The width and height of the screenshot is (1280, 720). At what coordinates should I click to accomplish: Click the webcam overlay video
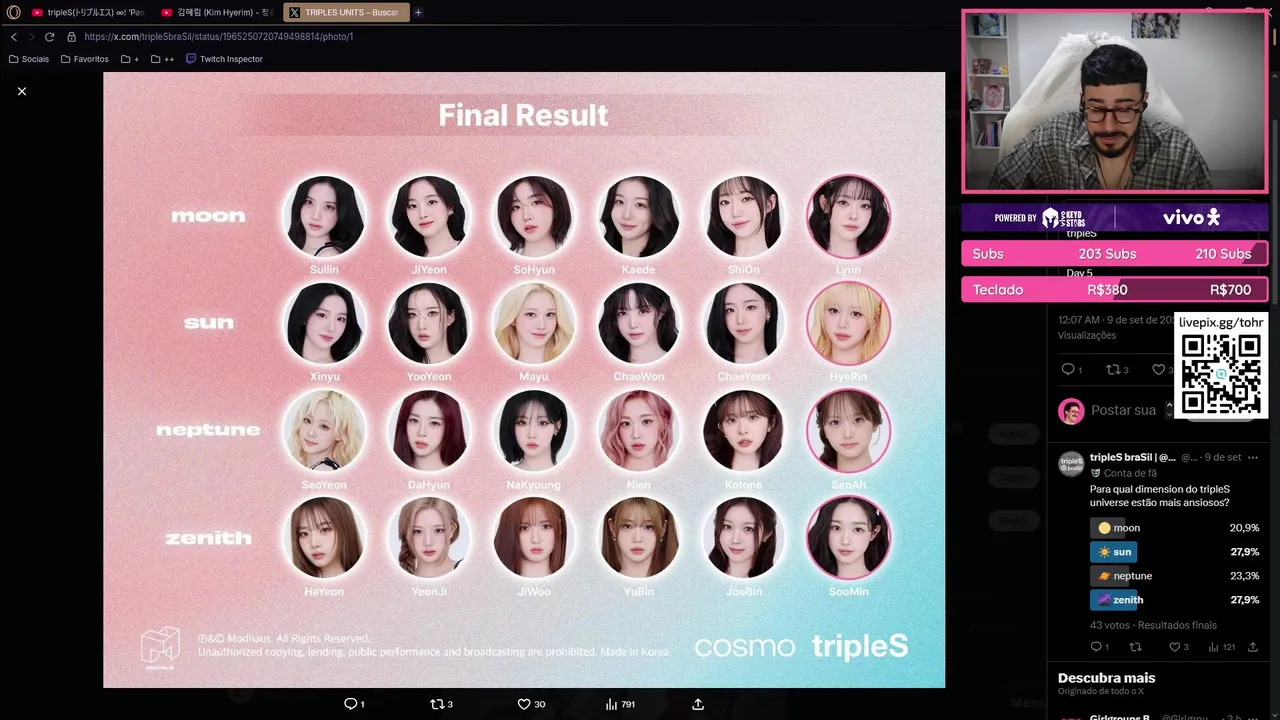click(1114, 101)
